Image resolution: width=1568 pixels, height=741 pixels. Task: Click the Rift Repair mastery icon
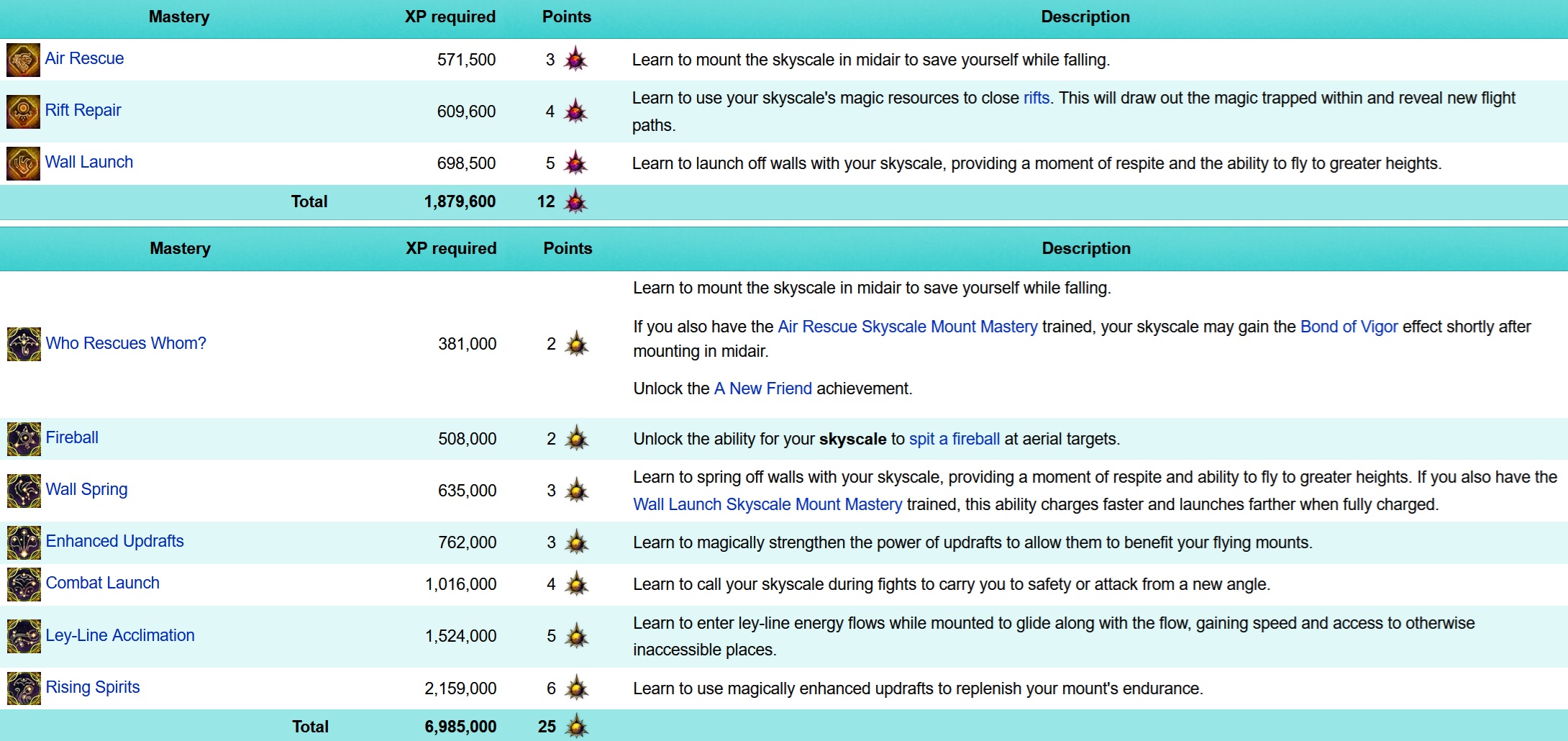(x=23, y=112)
